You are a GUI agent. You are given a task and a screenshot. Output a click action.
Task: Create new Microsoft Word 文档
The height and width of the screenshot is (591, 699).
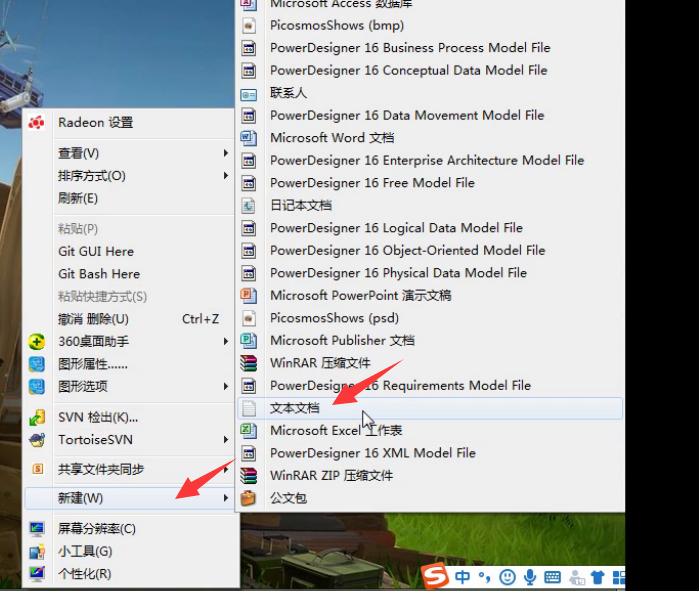coord(430,138)
